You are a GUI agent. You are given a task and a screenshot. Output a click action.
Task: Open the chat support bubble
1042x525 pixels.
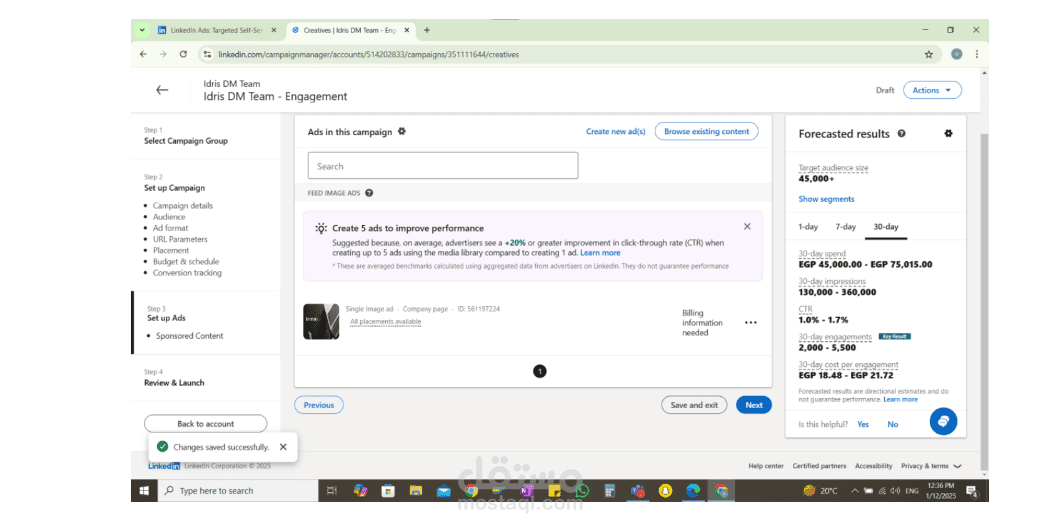tap(943, 421)
